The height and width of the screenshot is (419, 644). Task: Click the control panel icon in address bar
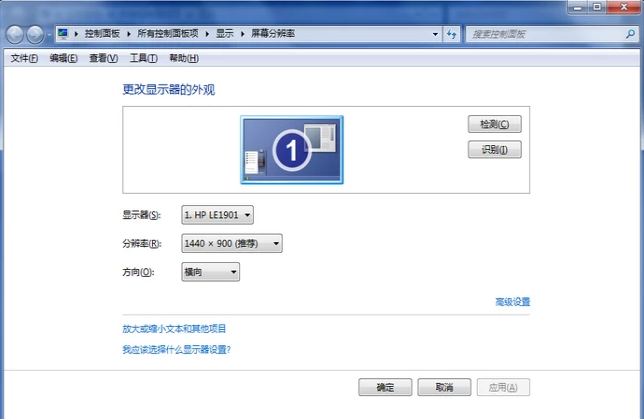pyautogui.click(x=62, y=33)
